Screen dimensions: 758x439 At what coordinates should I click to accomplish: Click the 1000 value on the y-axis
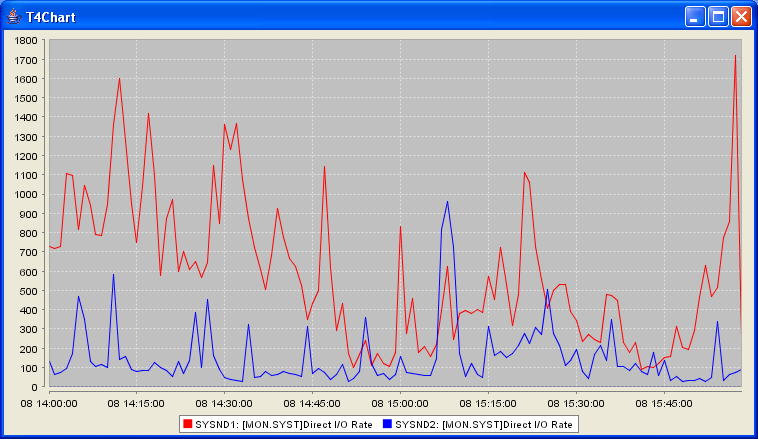pos(27,195)
